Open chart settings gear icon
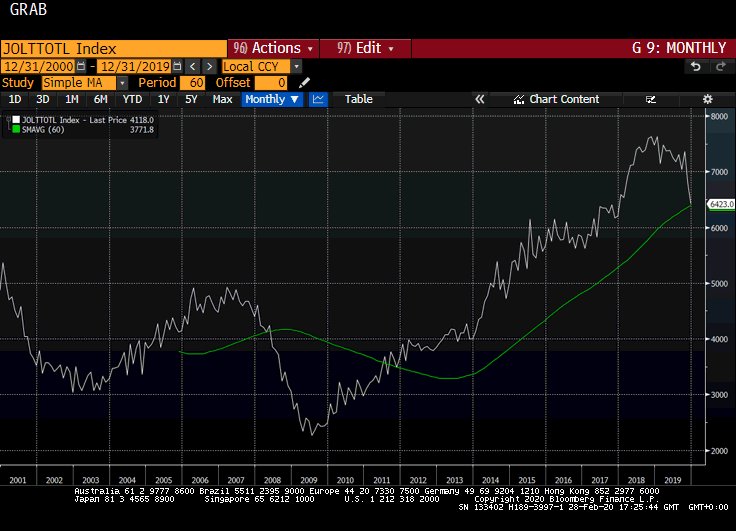The width and height of the screenshot is (736, 531). (x=707, y=99)
